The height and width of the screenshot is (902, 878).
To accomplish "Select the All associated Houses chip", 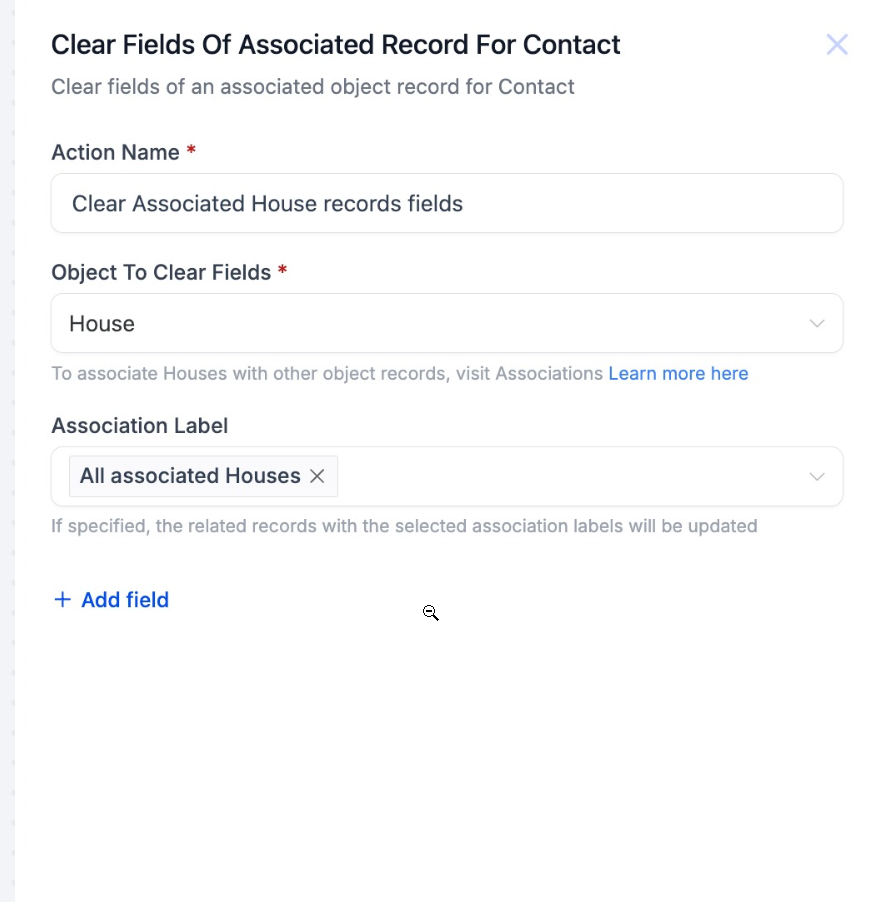I will point(190,477).
